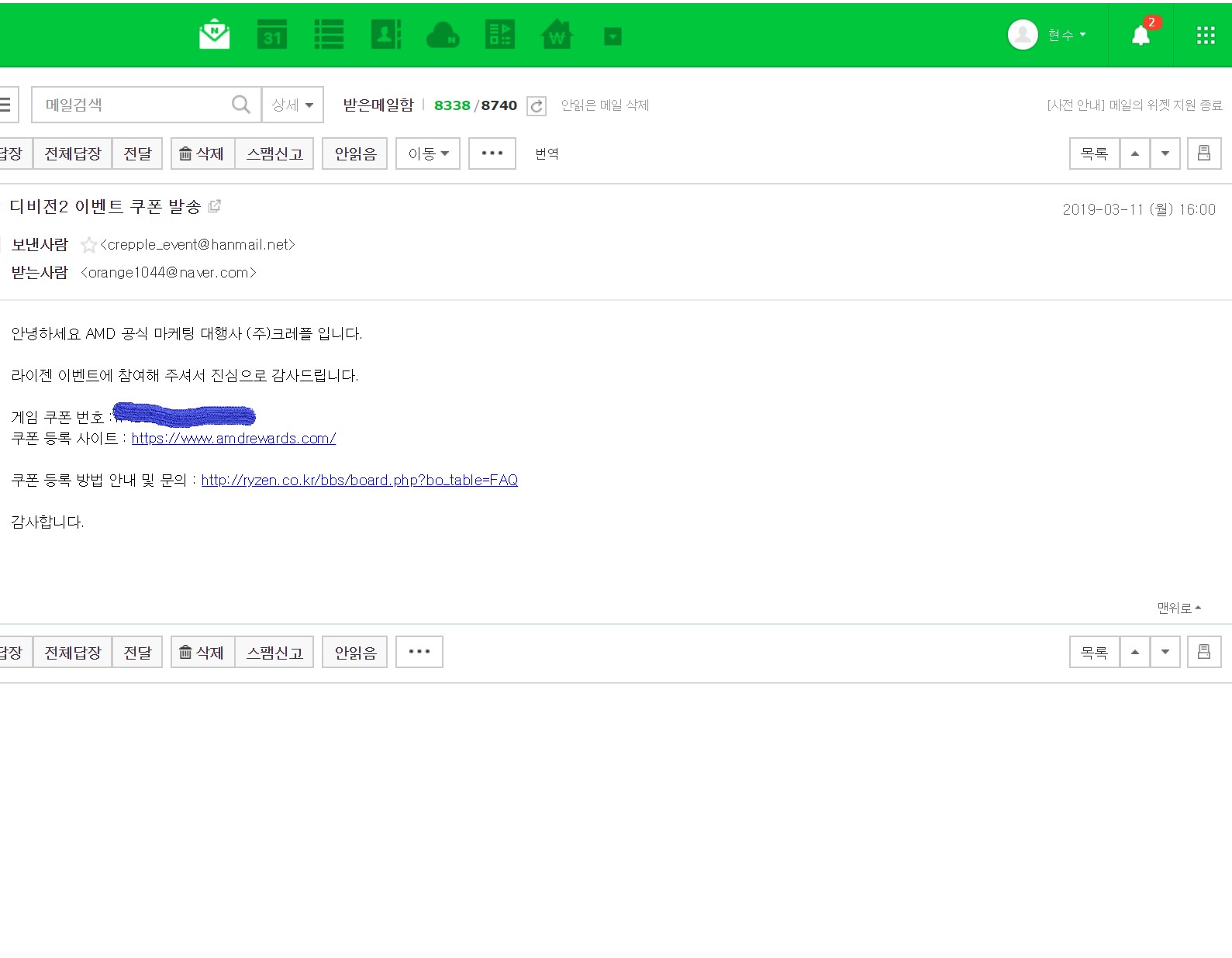Image resolution: width=1232 pixels, height=958 pixels.
Task: Click the magnifier search icon
Action: pos(241,105)
